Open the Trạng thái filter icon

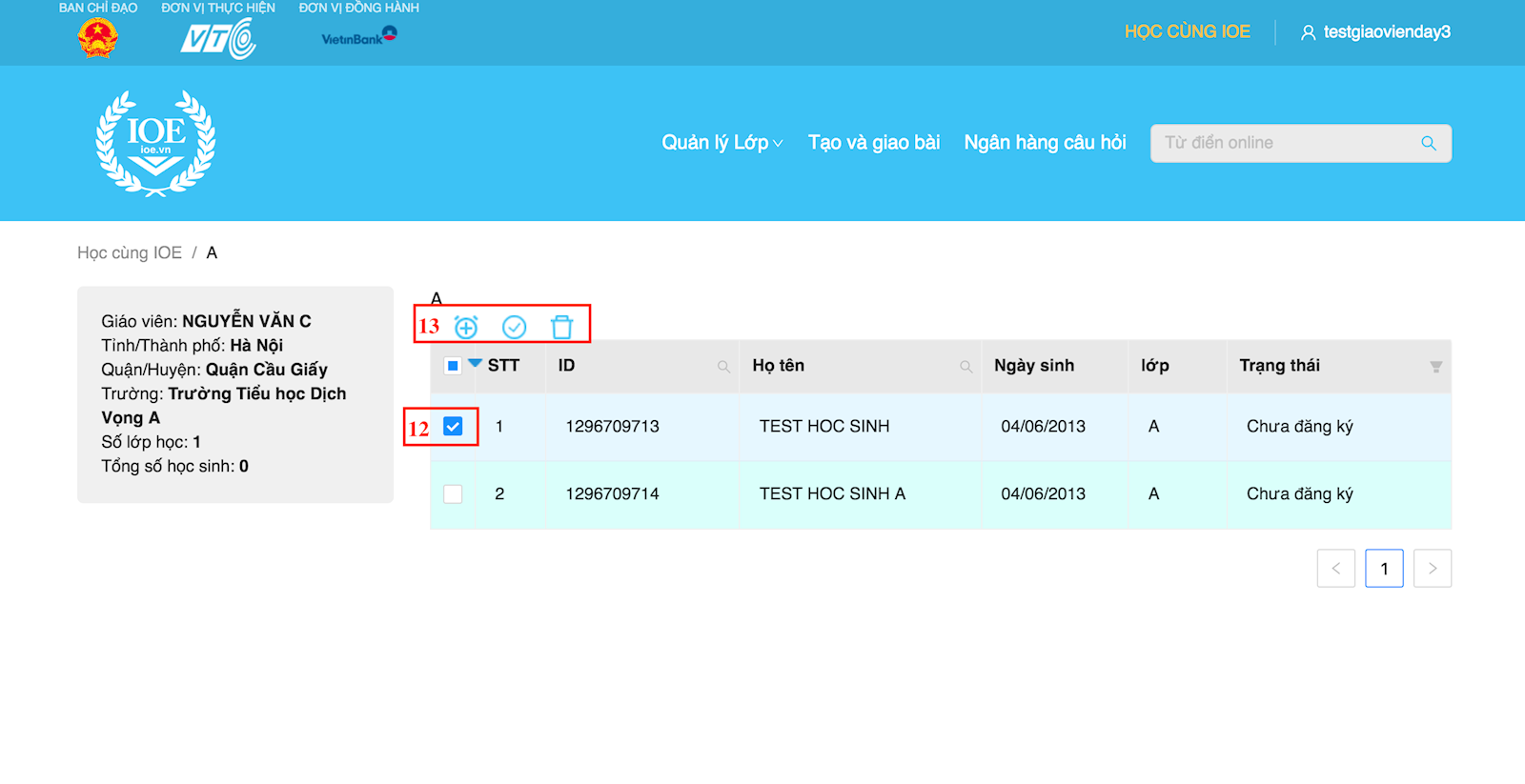click(x=1435, y=367)
